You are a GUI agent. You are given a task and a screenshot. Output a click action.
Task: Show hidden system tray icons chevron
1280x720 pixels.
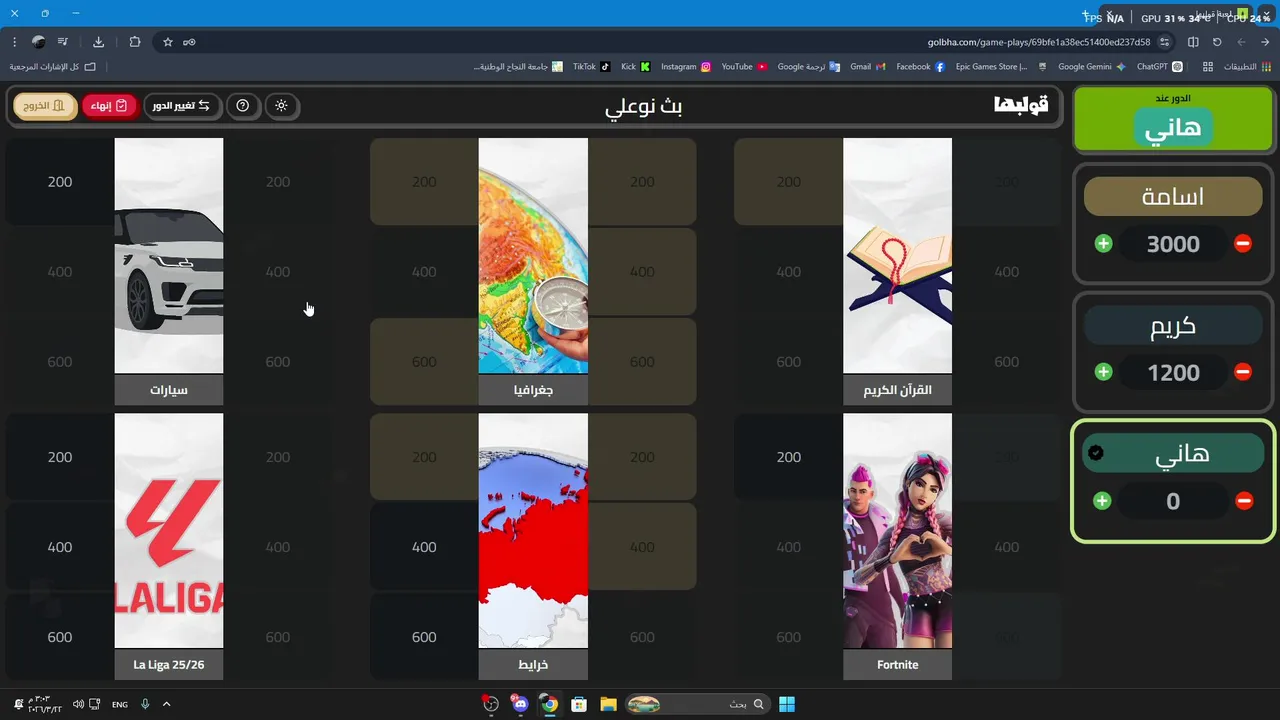pyautogui.click(x=166, y=704)
